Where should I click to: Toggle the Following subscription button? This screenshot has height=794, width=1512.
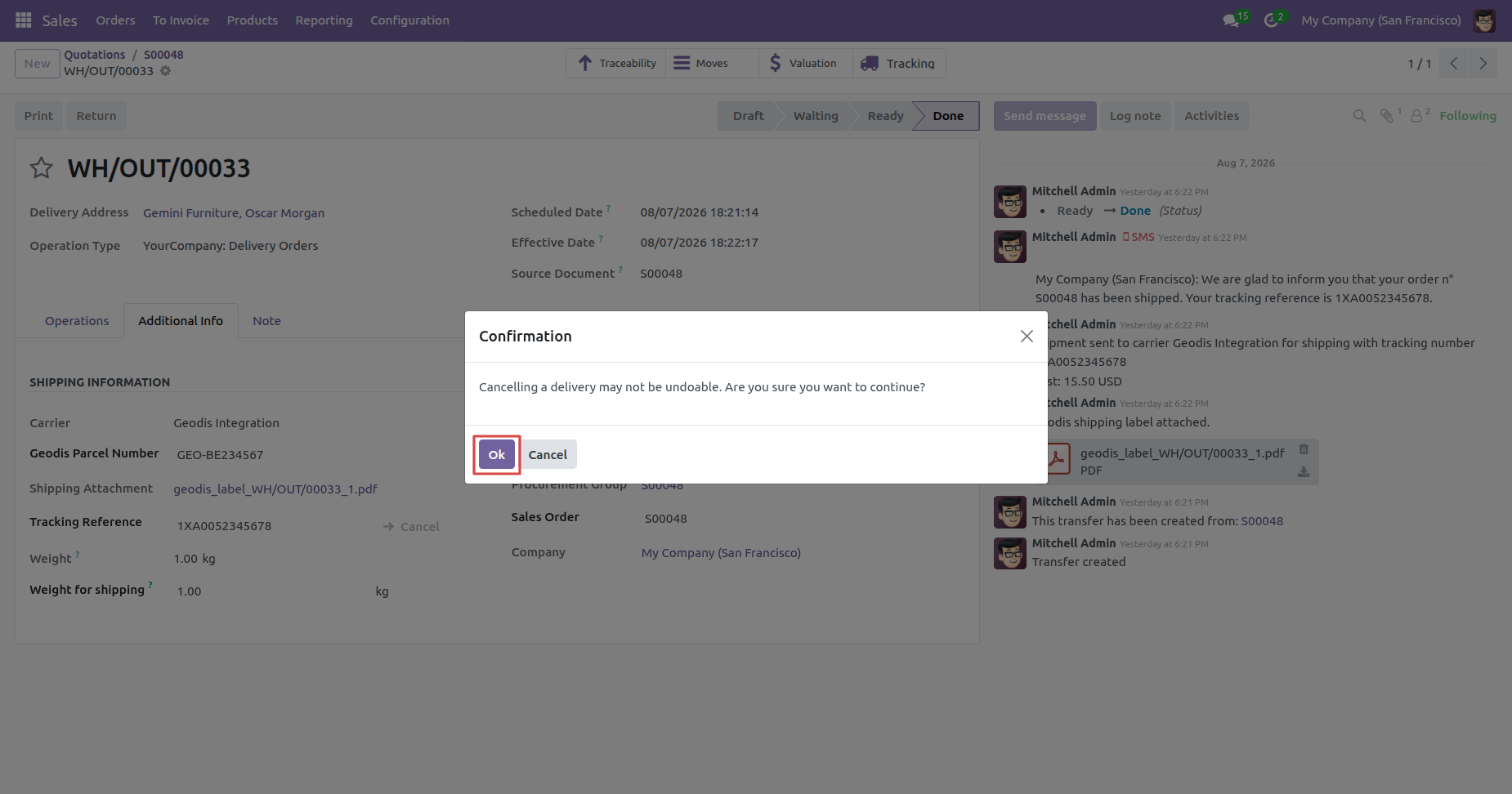coord(1468,116)
